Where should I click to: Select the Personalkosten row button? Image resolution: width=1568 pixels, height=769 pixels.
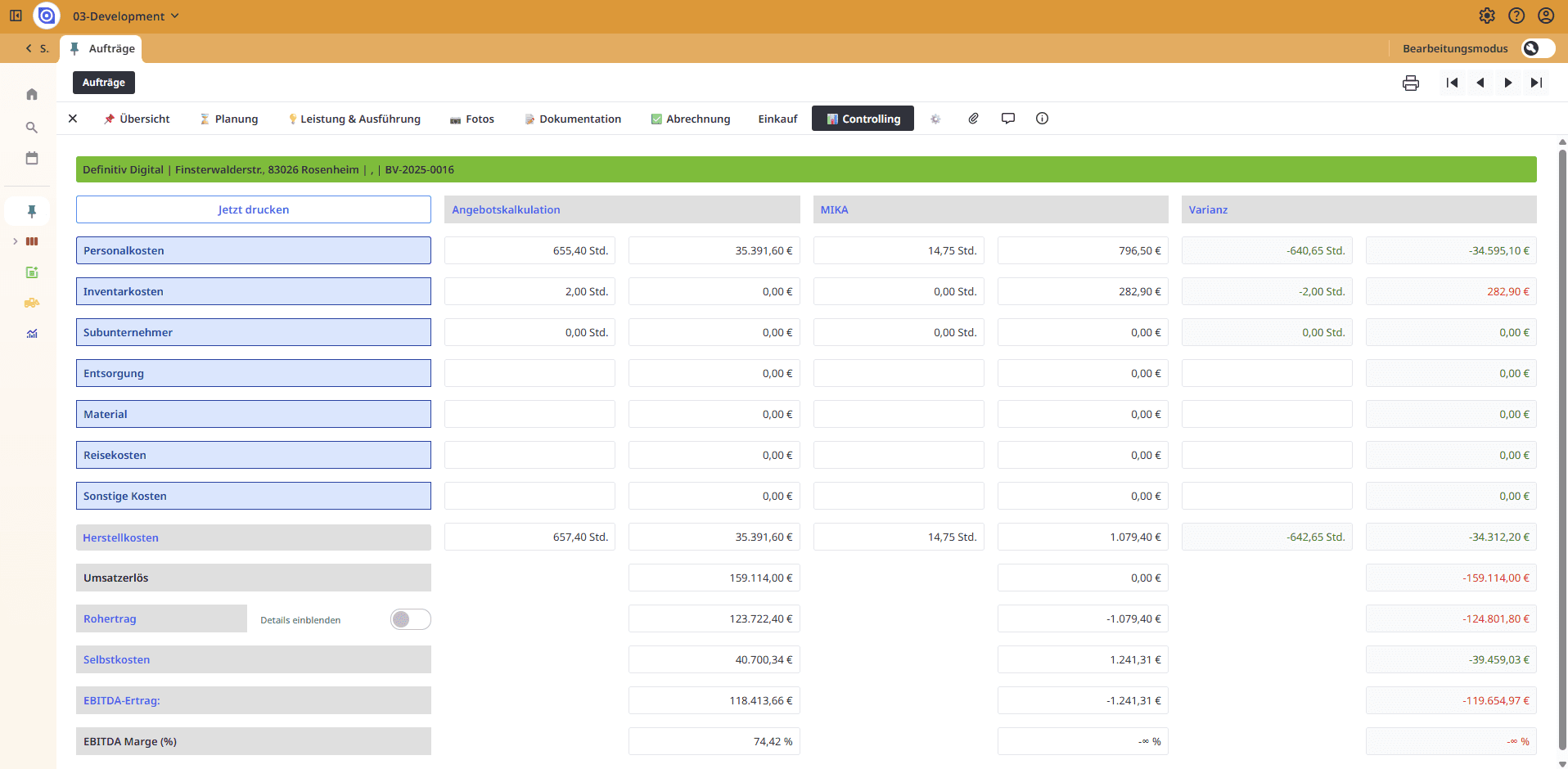click(253, 250)
